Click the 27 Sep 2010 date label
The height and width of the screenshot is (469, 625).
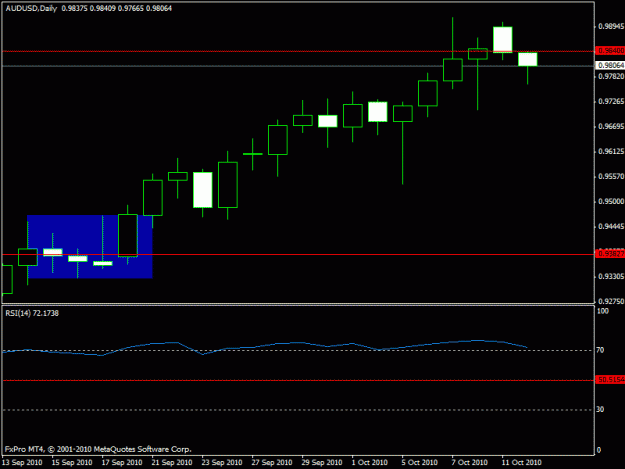(x=272, y=463)
